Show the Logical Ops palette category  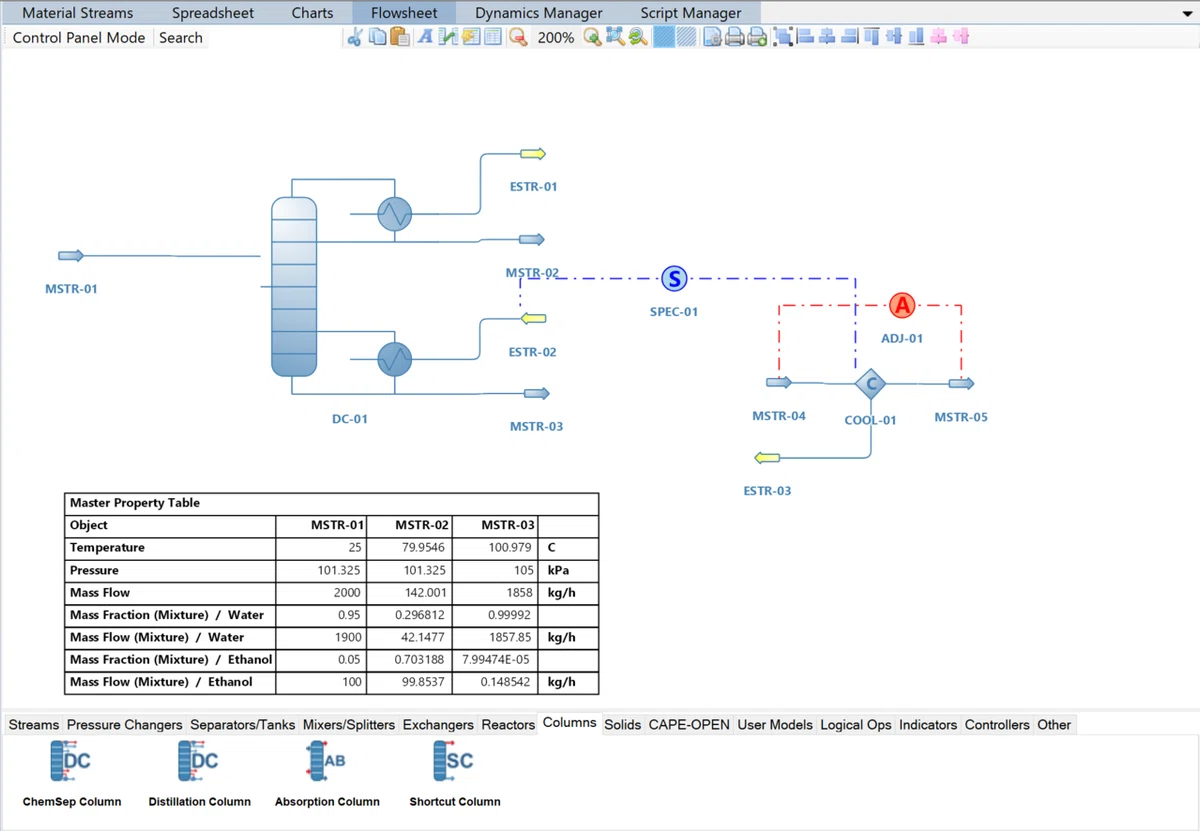pos(856,724)
